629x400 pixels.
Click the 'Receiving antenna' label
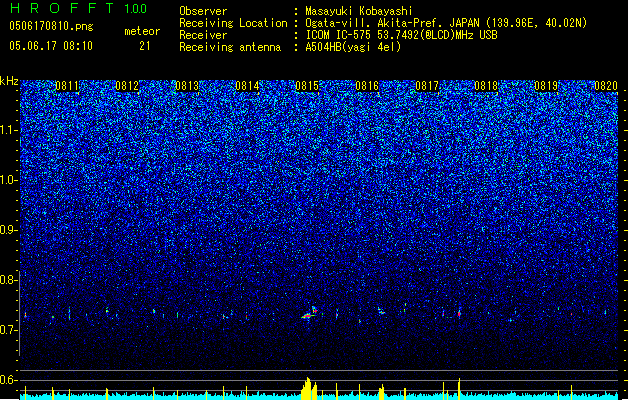[230, 47]
